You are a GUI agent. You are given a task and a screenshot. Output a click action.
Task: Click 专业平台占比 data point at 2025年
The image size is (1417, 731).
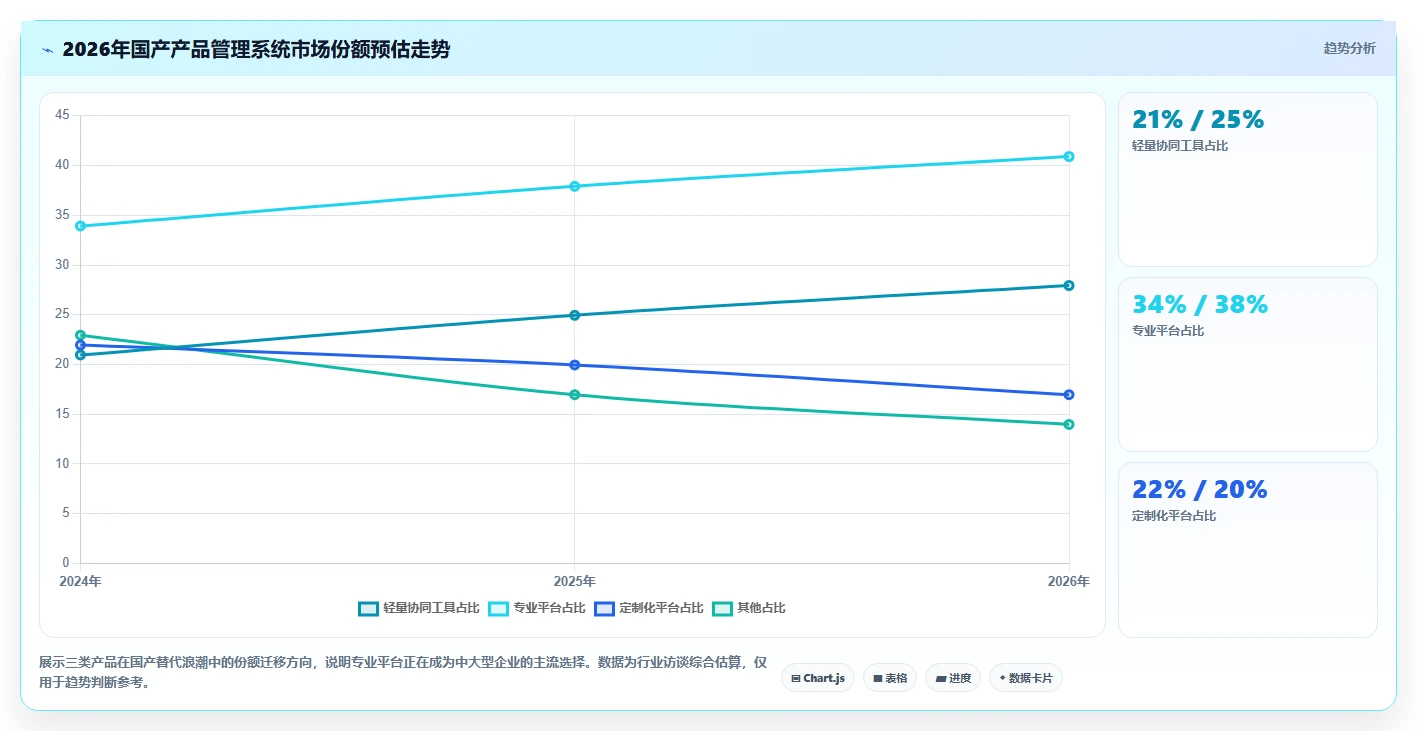point(575,186)
